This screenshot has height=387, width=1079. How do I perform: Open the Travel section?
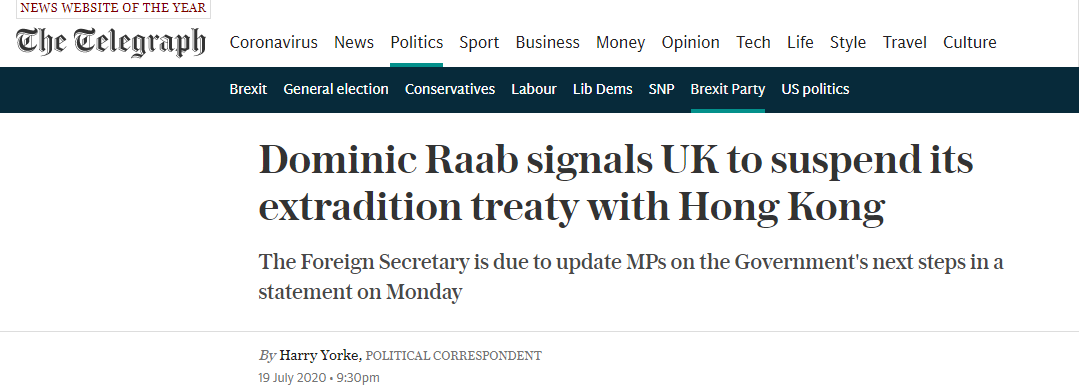pos(904,43)
